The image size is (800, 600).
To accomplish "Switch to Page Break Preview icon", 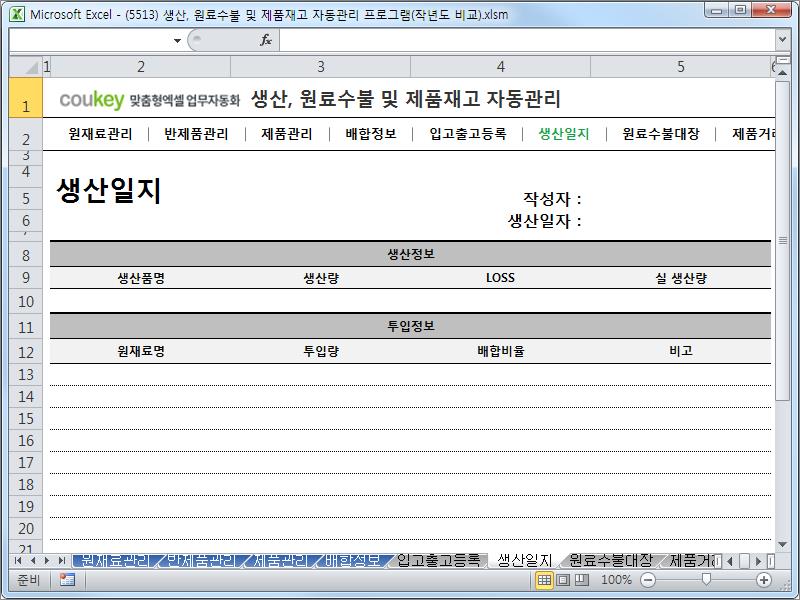I will click(x=582, y=580).
